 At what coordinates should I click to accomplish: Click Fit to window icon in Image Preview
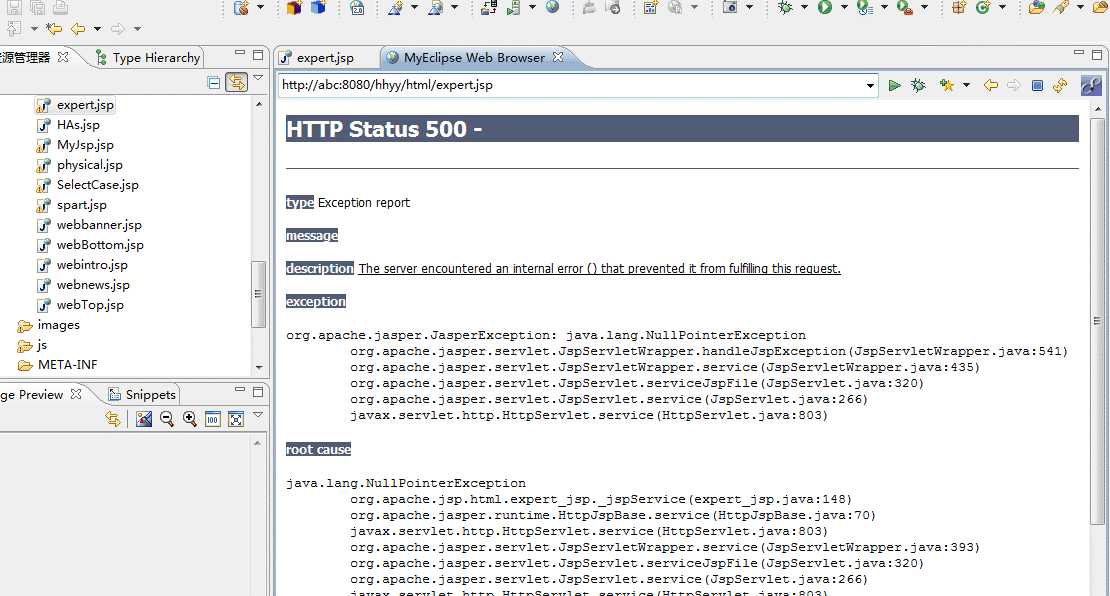[x=236, y=419]
